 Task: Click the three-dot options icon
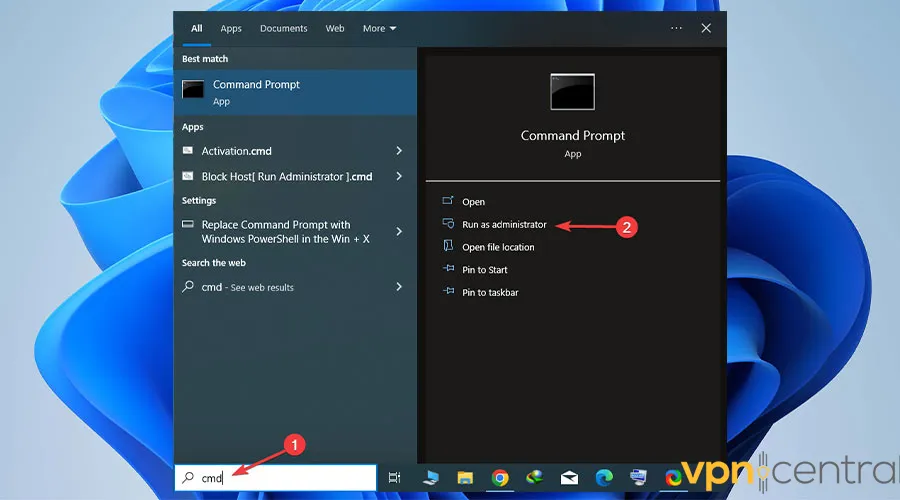677,28
